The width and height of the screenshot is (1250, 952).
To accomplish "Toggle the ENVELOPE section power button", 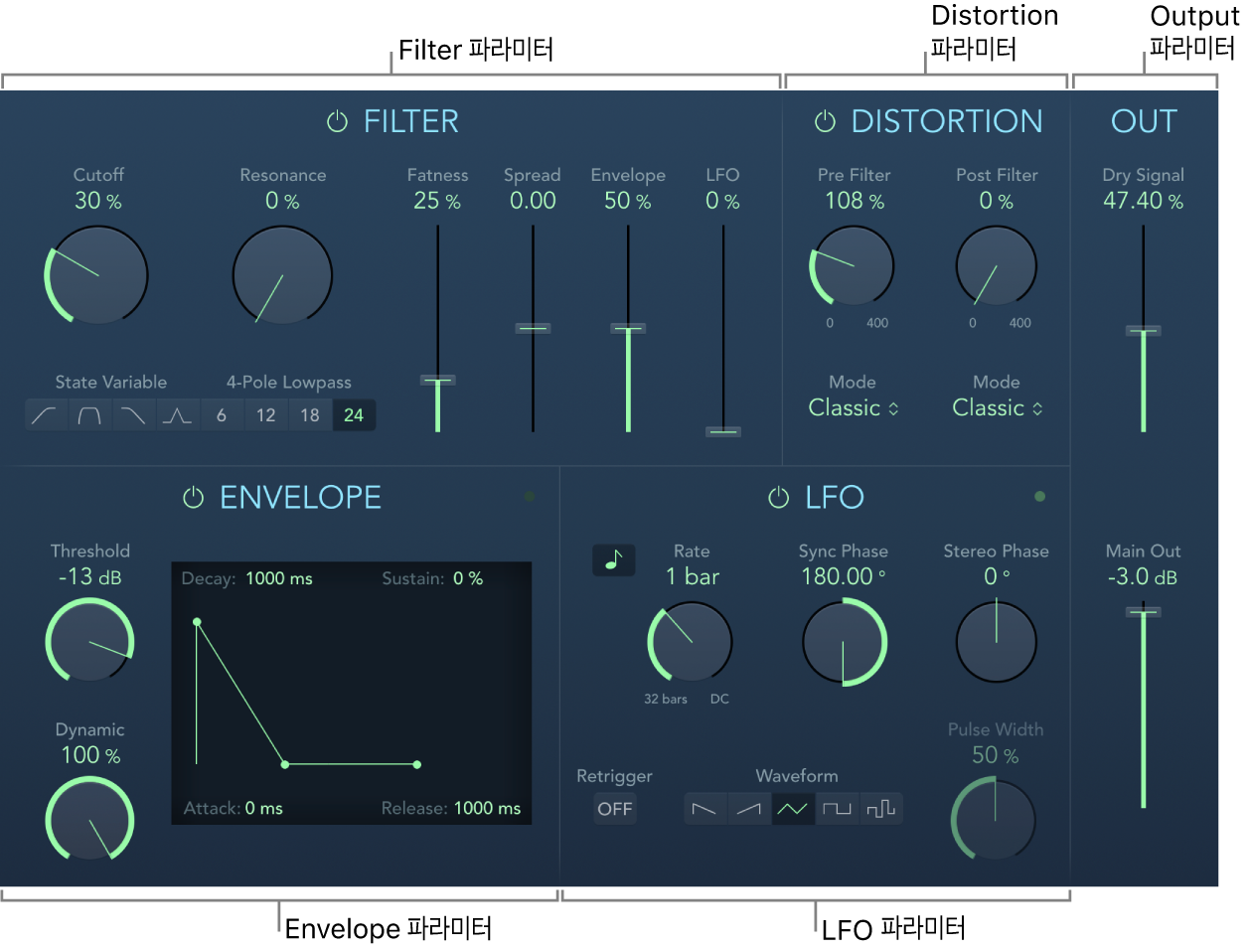I will tap(194, 497).
